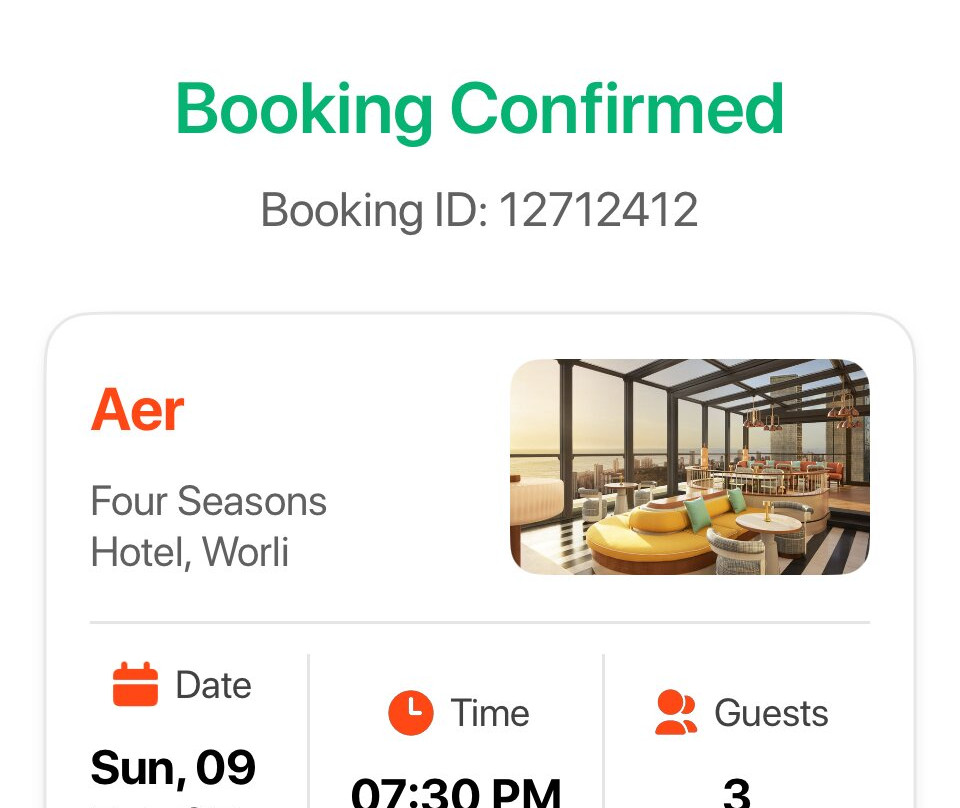Click the Hotel, Worli location text
Screen dimensions: 960x808
(x=189, y=552)
